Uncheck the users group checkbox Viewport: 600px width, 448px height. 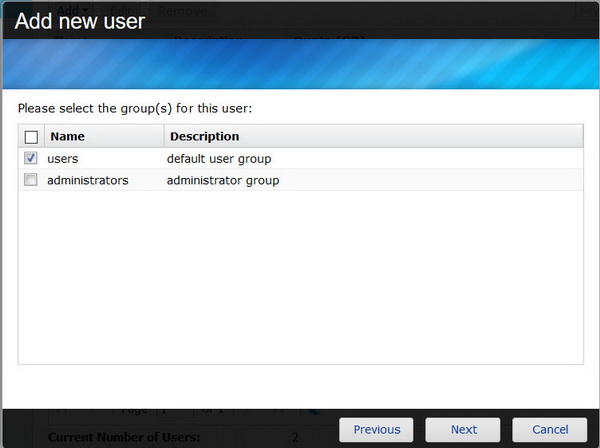tap(31, 158)
